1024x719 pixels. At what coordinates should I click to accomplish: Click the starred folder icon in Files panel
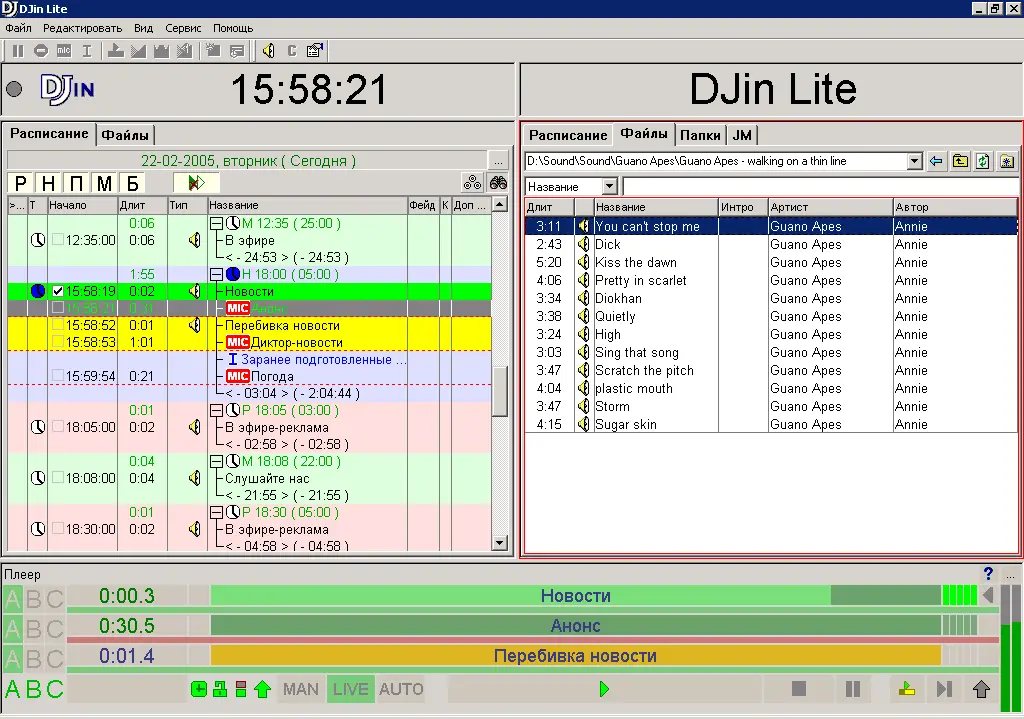(1007, 161)
